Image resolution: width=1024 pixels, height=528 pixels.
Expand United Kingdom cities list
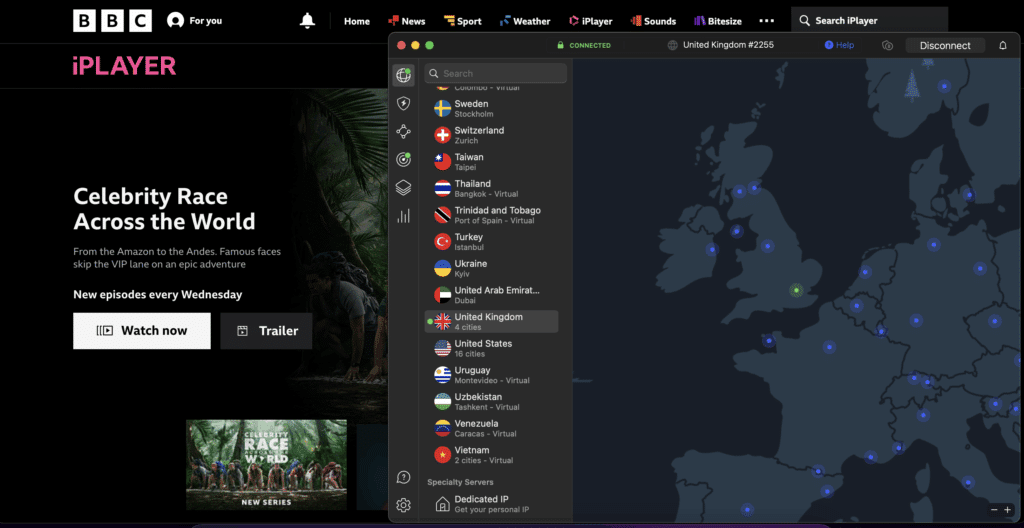point(491,321)
